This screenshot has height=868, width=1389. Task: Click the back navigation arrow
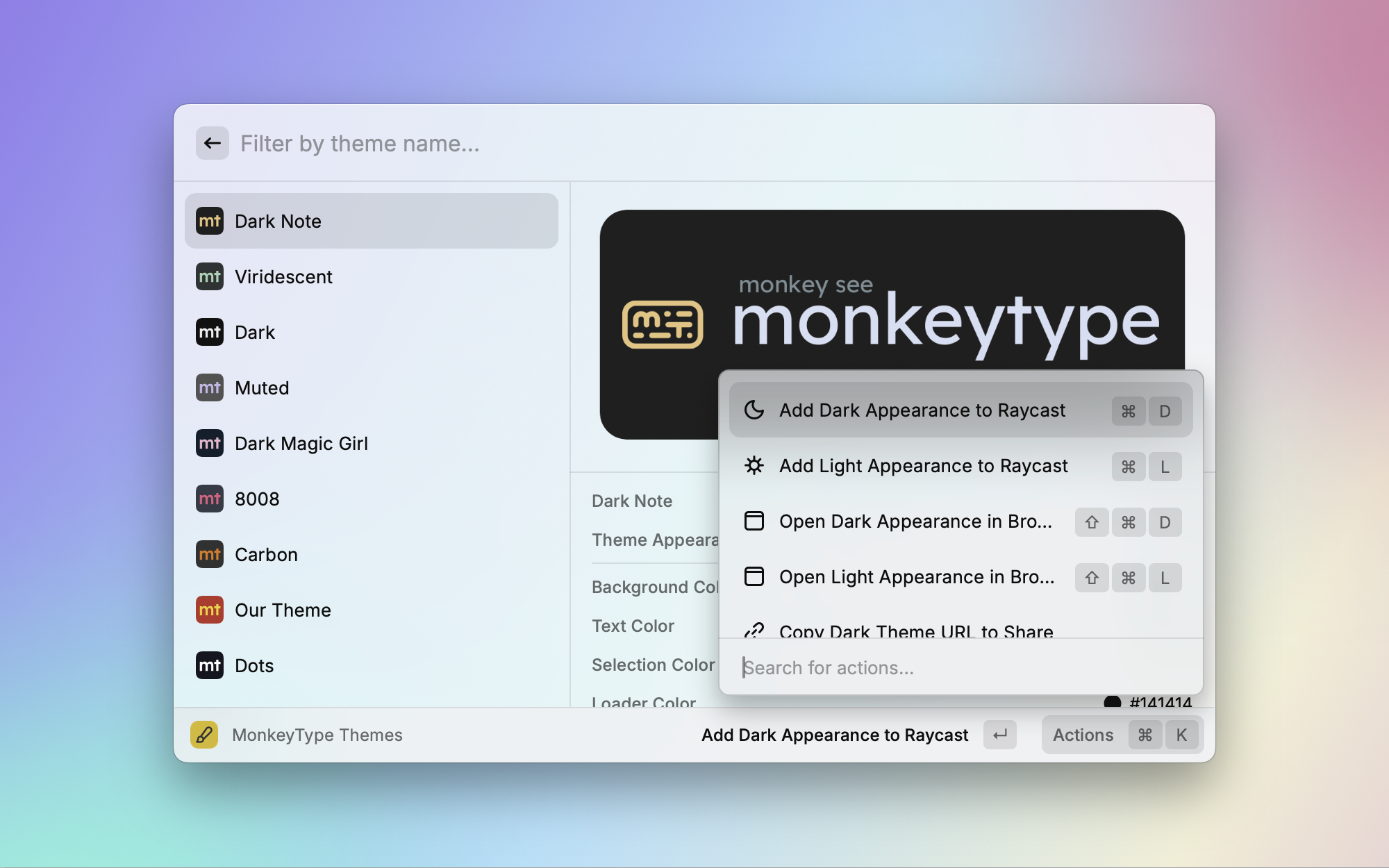[211, 143]
